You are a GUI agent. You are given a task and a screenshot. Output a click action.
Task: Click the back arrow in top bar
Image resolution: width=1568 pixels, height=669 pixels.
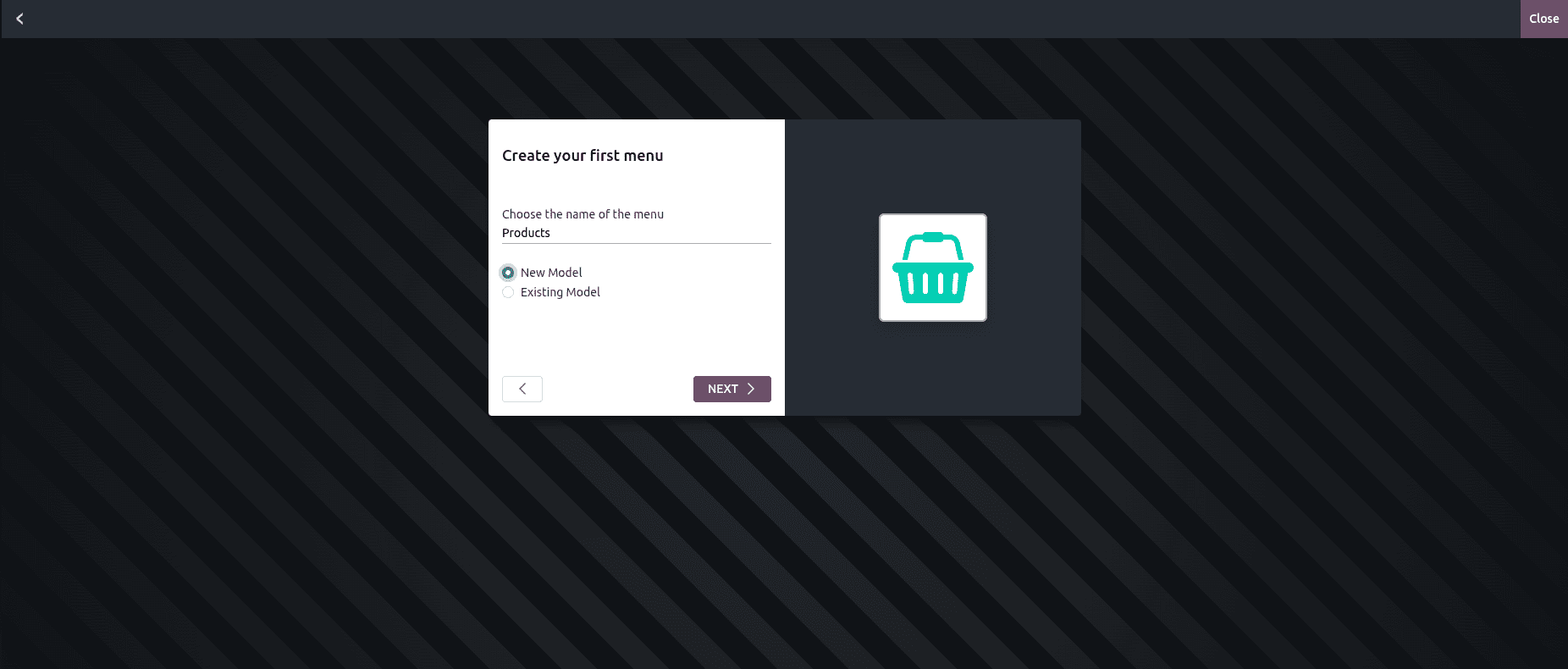(19, 19)
